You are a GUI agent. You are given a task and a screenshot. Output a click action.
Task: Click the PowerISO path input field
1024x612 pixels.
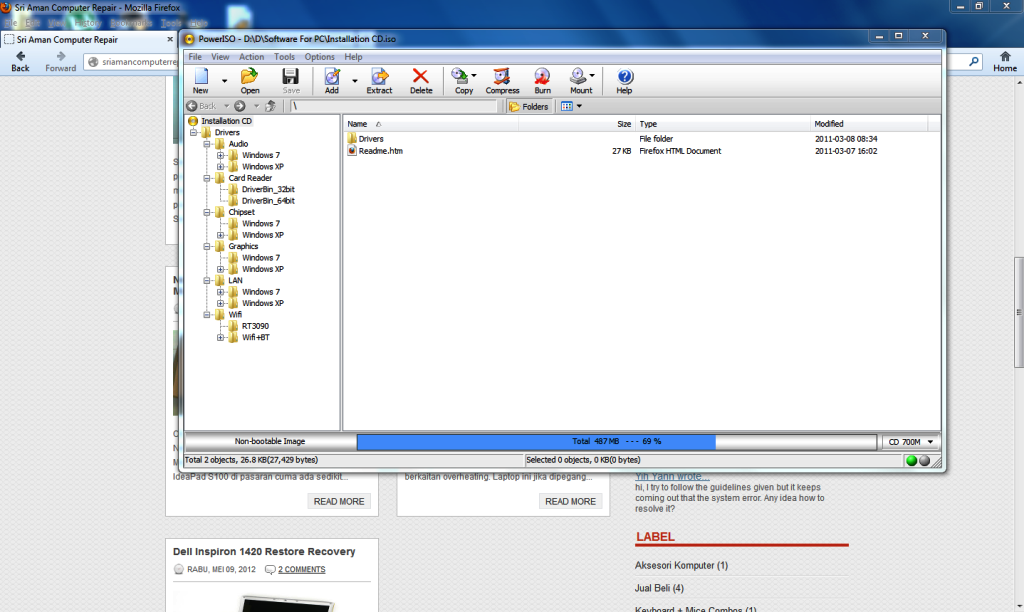[x=393, y=106]
